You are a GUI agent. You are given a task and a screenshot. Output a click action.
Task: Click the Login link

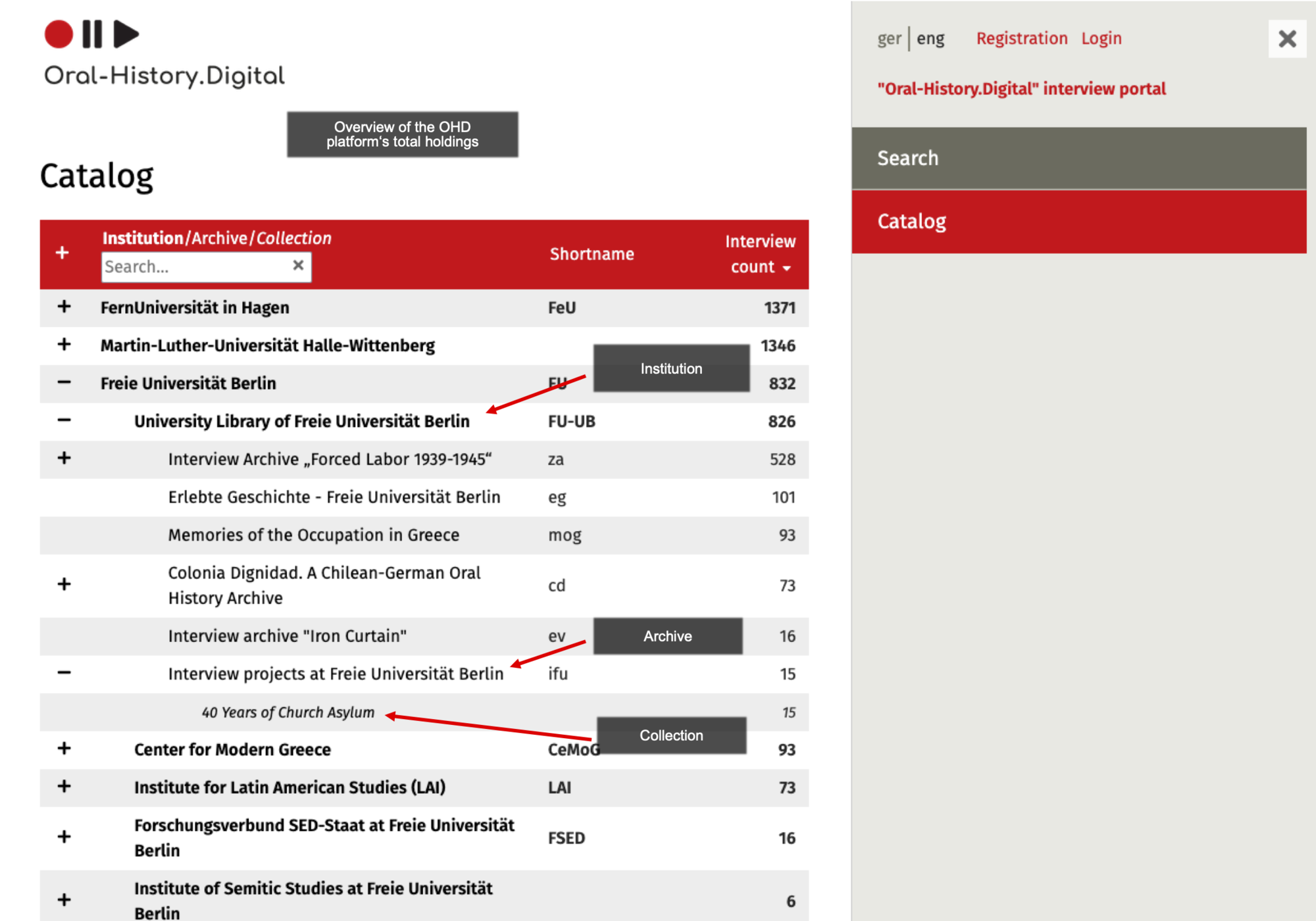pyautogui.click(x=1101, y=39)
